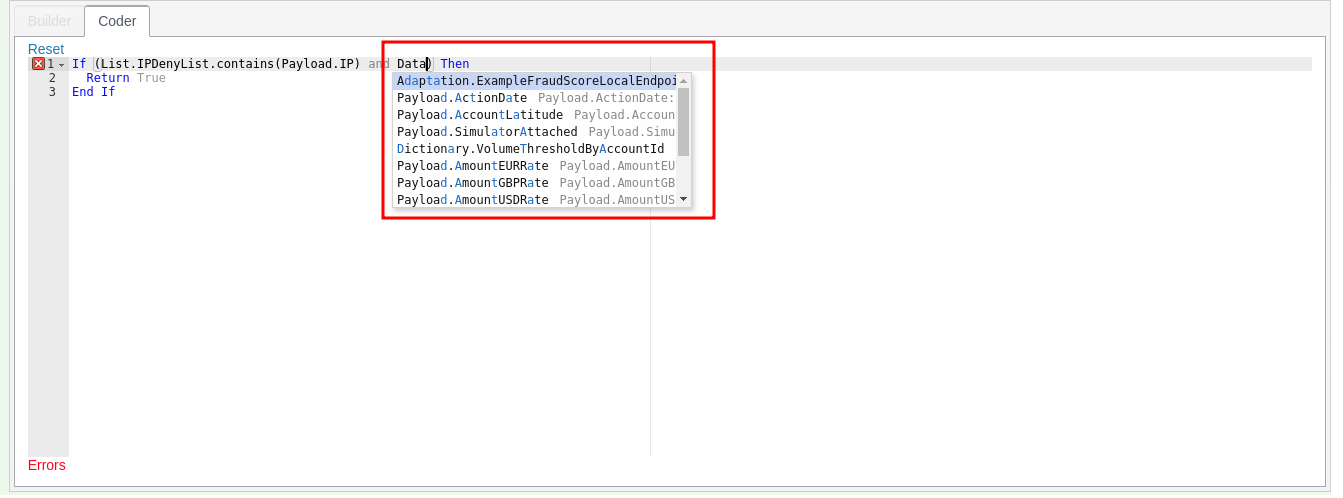Choose Adaptation.ExampleFraudScoreLocalEndpoint suggestion
The height and width of the screenshot is (498, 1343).
click(x=535, y=81)
